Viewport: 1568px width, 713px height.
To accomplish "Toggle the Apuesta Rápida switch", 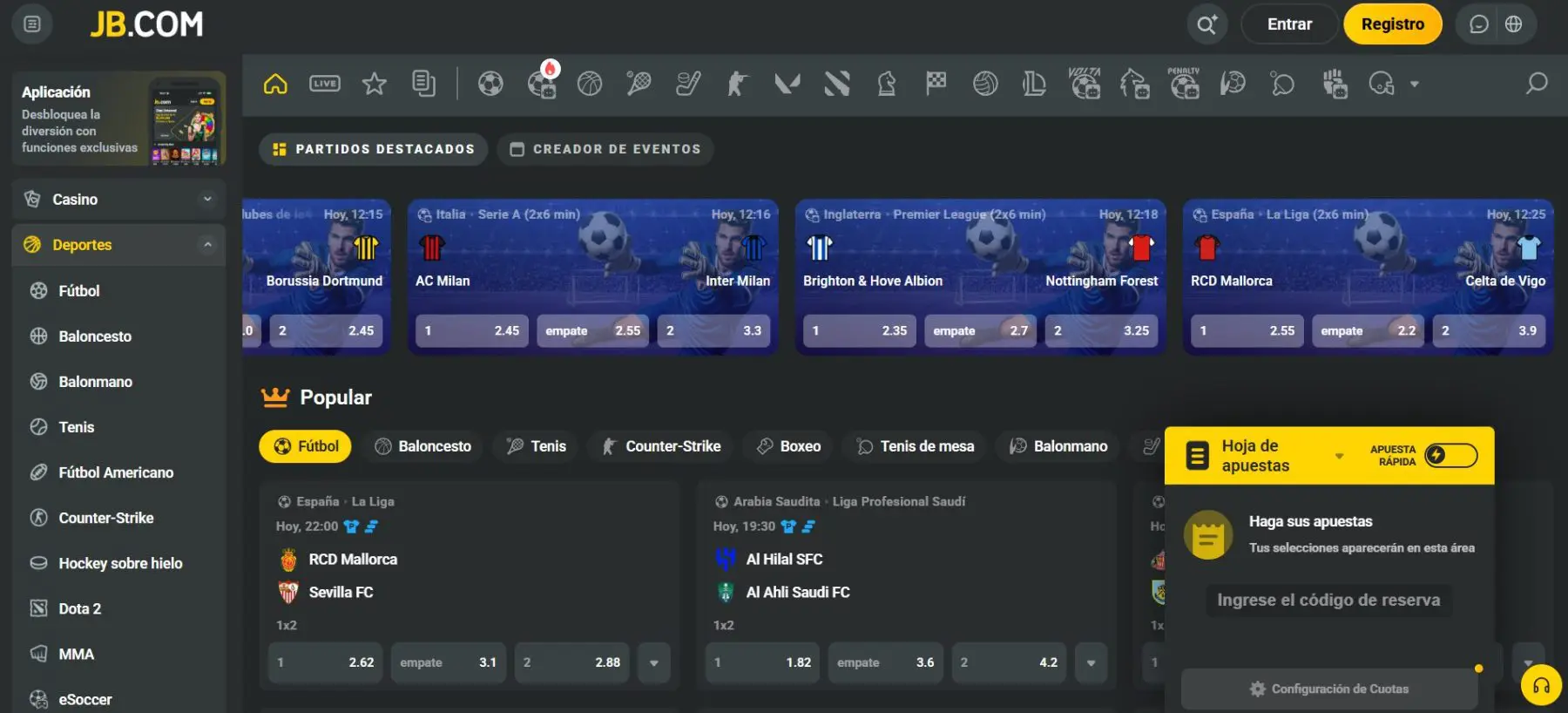I will (1450, 455).
